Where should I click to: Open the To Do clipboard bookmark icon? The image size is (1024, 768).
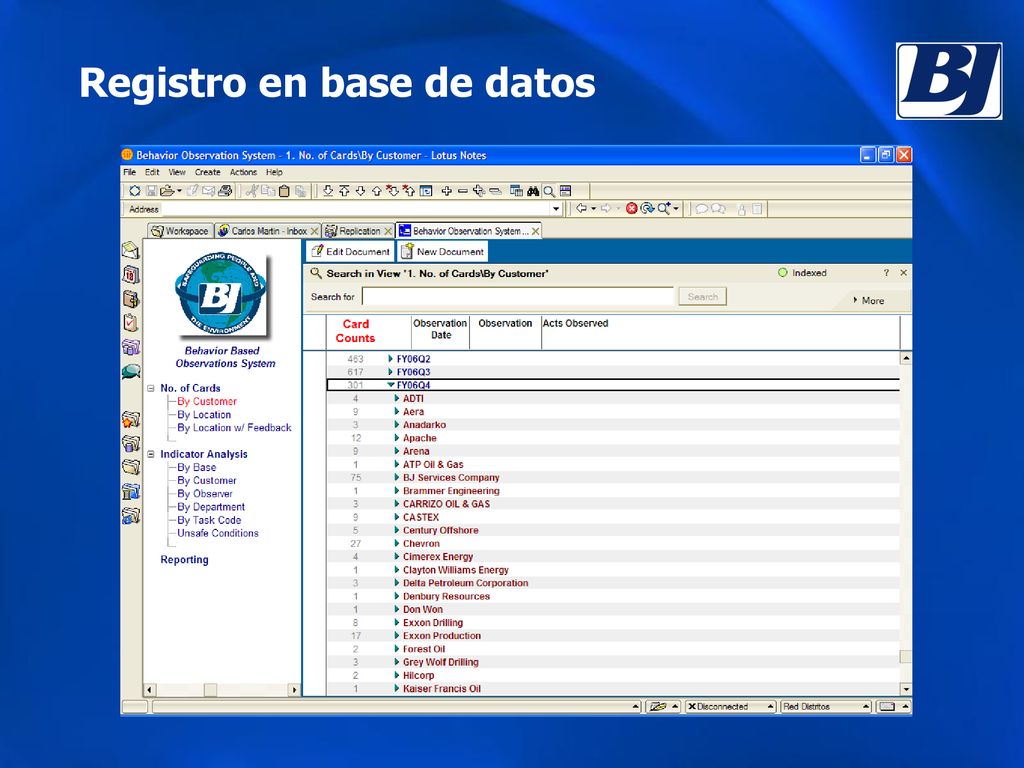[x=131, y=323]
